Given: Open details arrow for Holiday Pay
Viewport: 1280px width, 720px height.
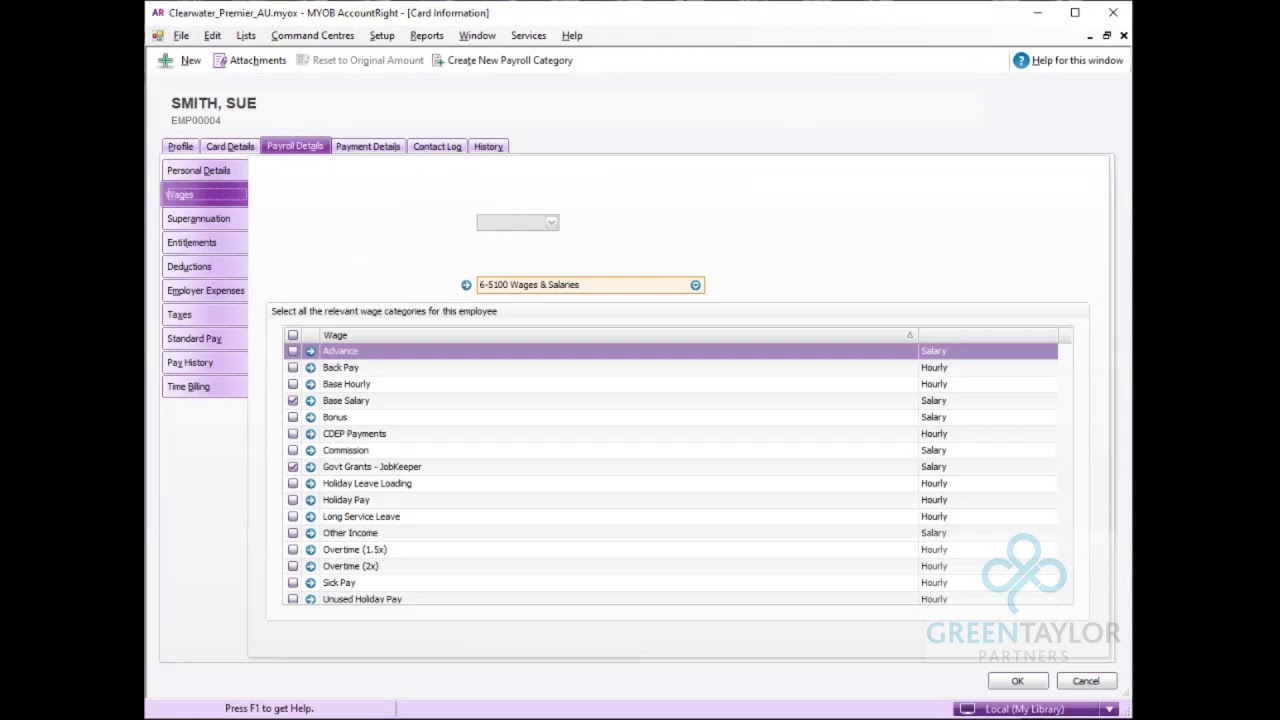Looking at the screenshot, I should pos(310,500).
